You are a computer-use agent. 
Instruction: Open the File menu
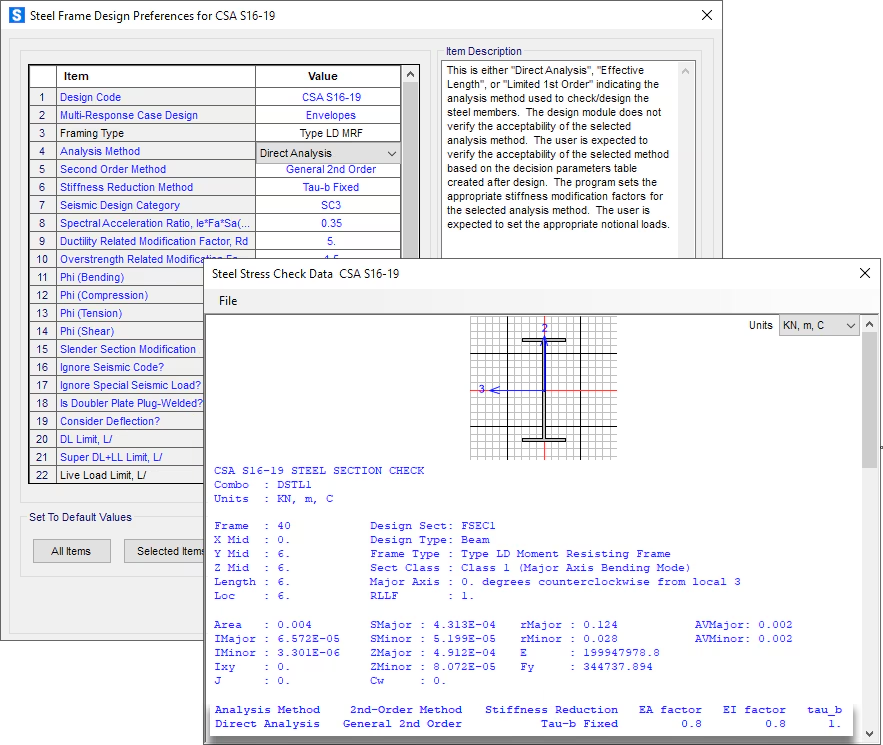228,301
